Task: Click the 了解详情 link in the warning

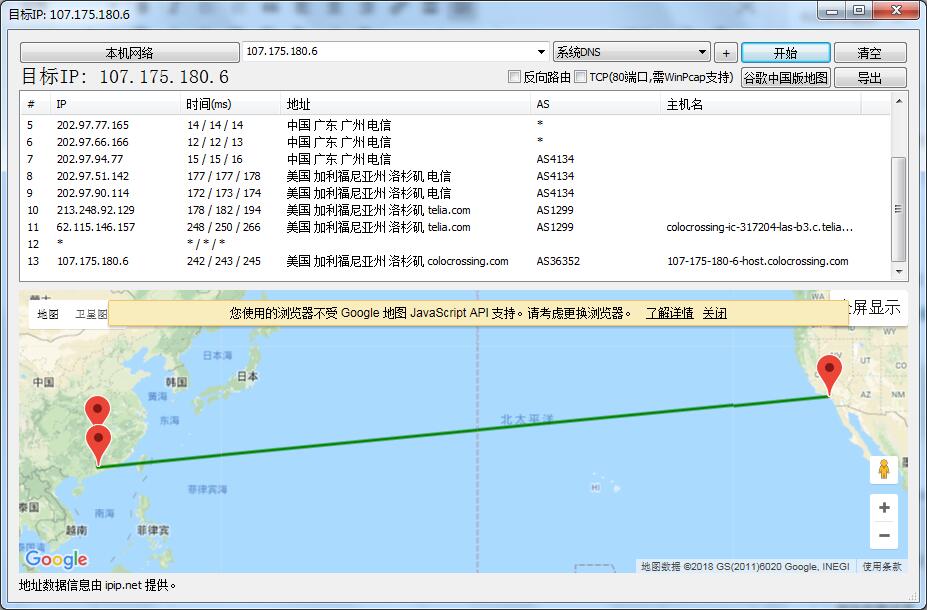Action: (x=669, y=313)
